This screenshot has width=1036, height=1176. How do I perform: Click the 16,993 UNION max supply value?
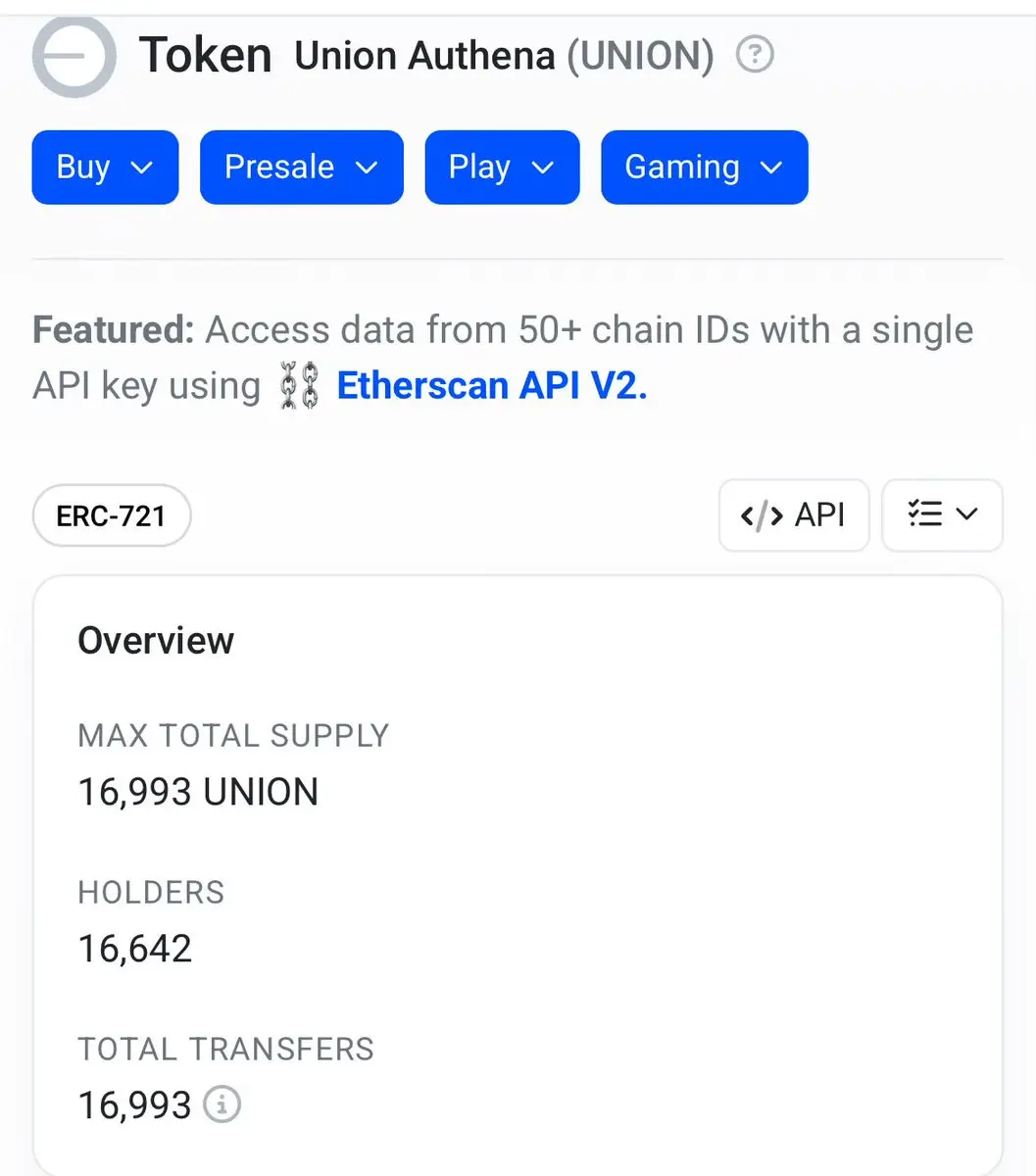coord(198,792)
